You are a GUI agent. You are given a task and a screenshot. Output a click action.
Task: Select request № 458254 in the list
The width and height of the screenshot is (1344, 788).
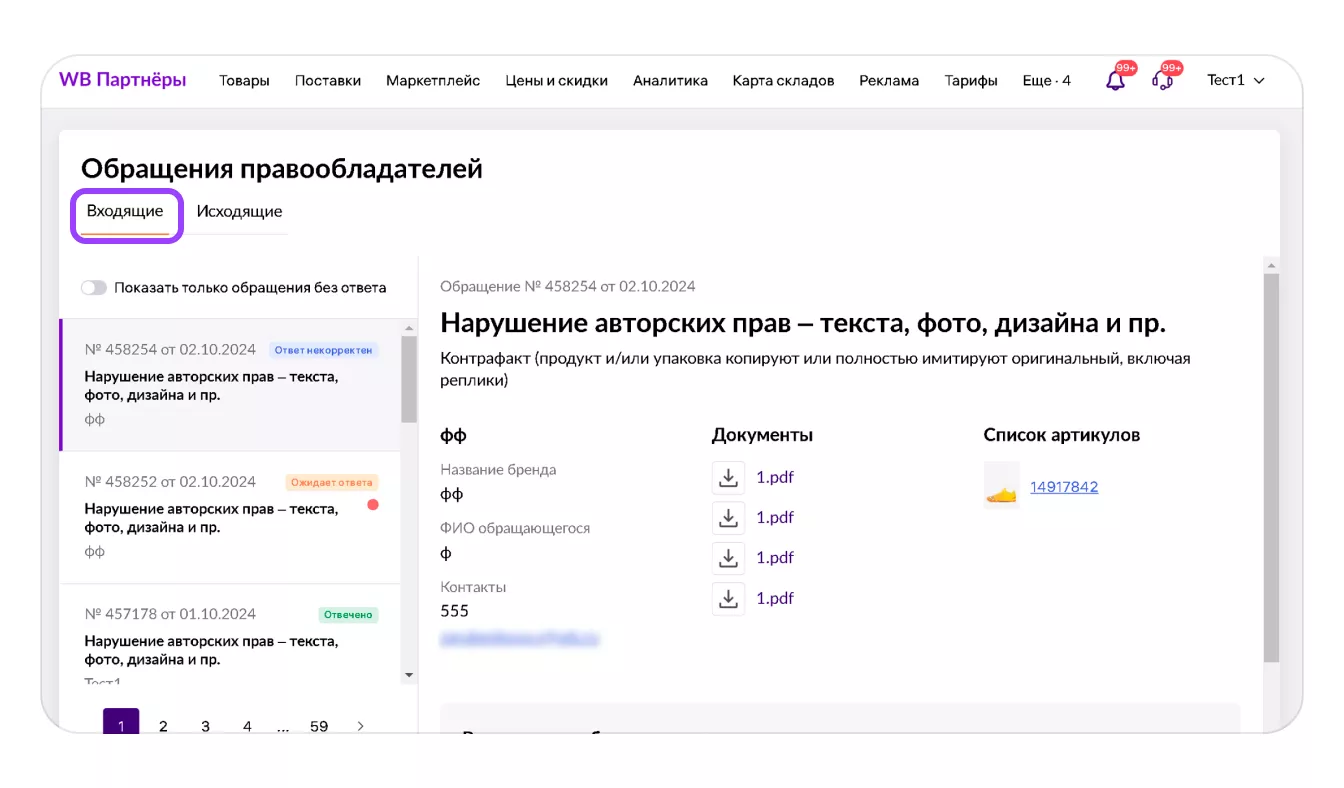pyautogui.click(x=230, y=386)
